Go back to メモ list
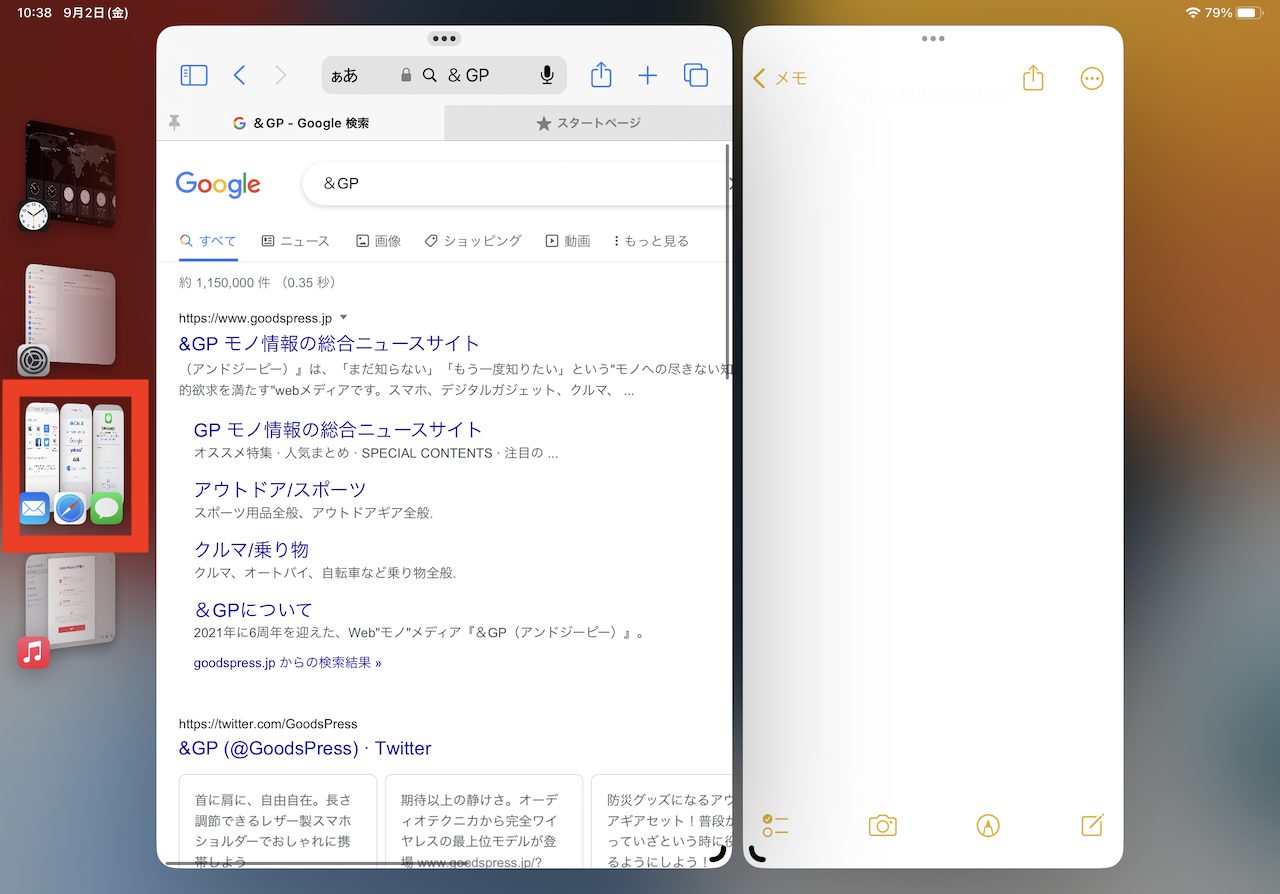The width and height of the screenshot is (1280, 894). 780,78
